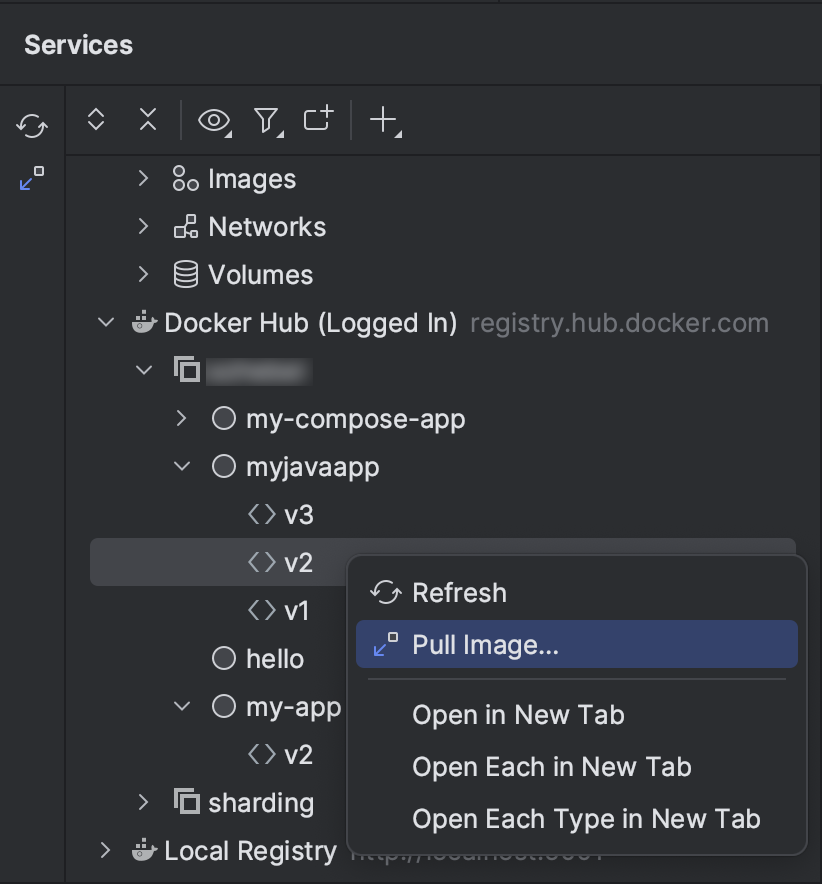The width and height of the screenshot is (822, 884).
Task: Open the Filter icon in the toolbar
Action: pos(268,119)
